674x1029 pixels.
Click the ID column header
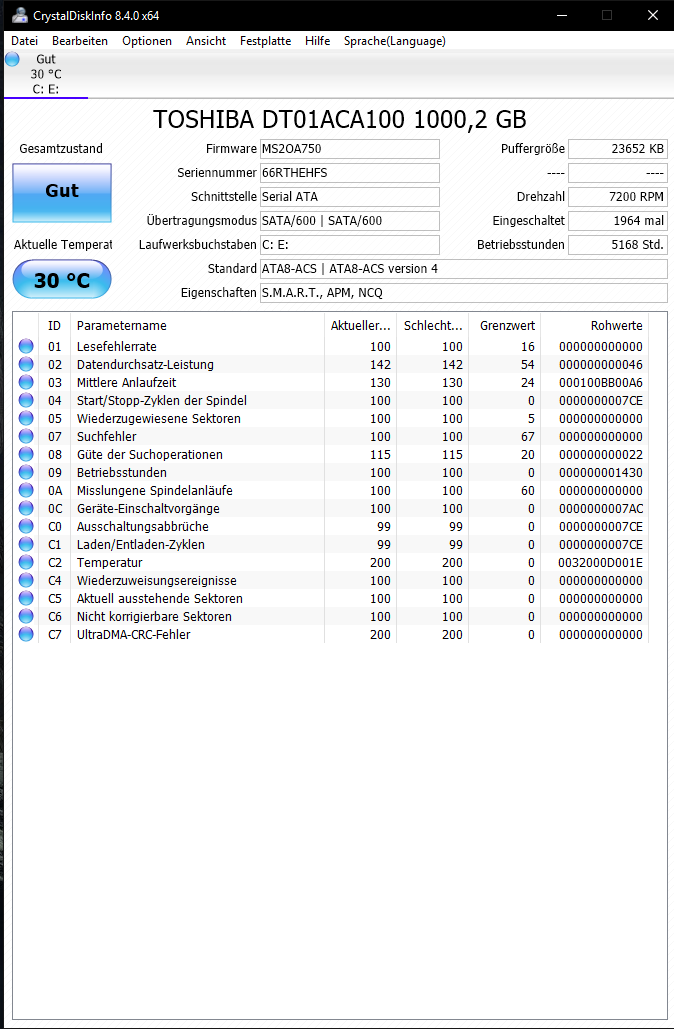[54, 326]
